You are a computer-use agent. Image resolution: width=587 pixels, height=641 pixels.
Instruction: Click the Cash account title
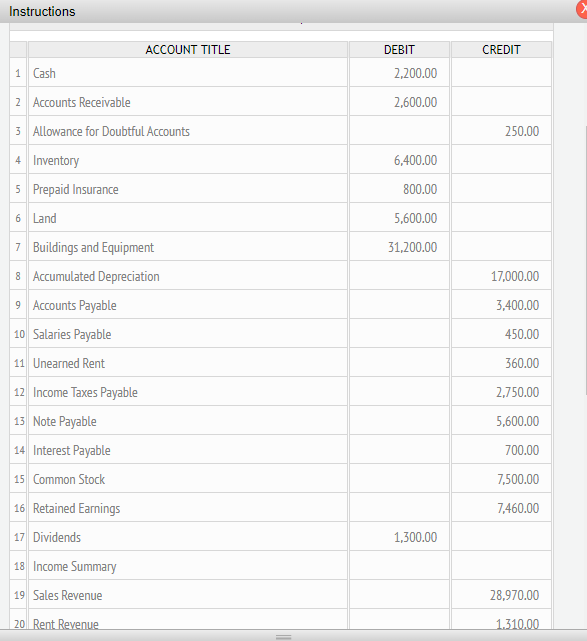coord(44,73)
